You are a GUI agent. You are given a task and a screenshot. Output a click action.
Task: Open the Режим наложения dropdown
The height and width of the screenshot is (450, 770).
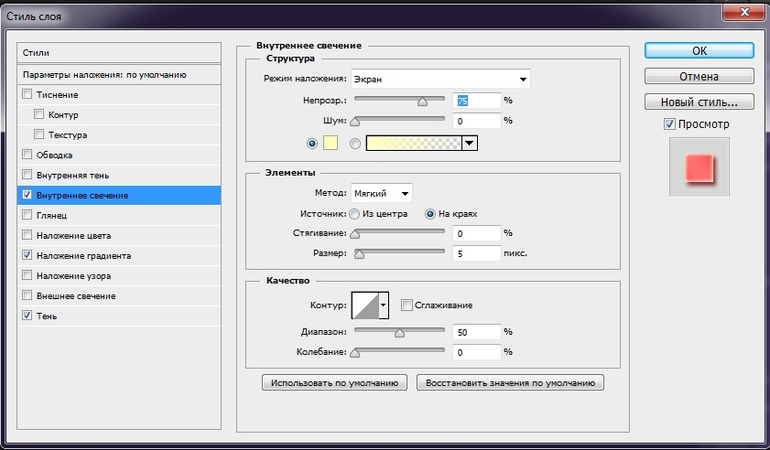coord(440,79)
